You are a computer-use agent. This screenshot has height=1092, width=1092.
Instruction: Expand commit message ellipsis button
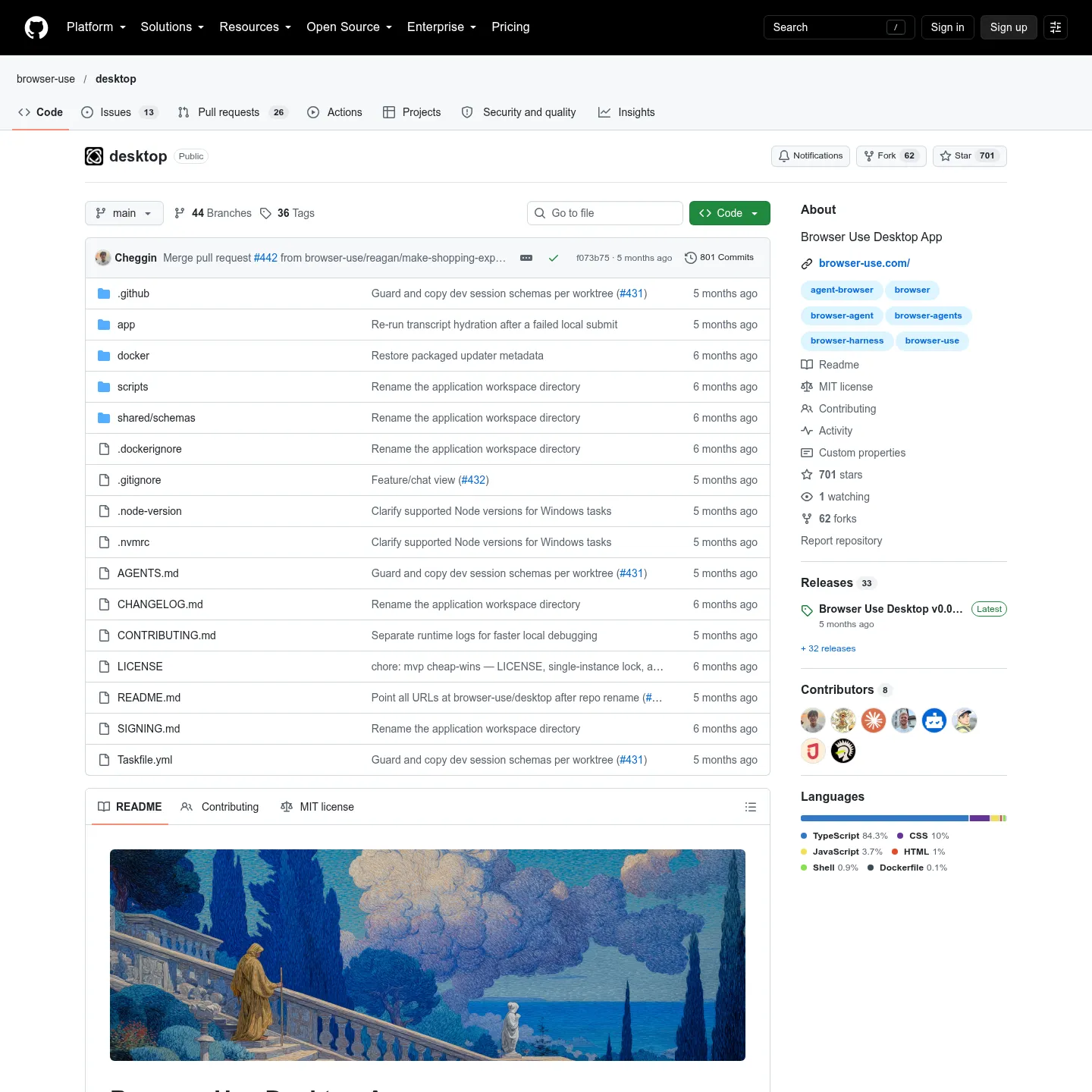[x=526, y=258]
